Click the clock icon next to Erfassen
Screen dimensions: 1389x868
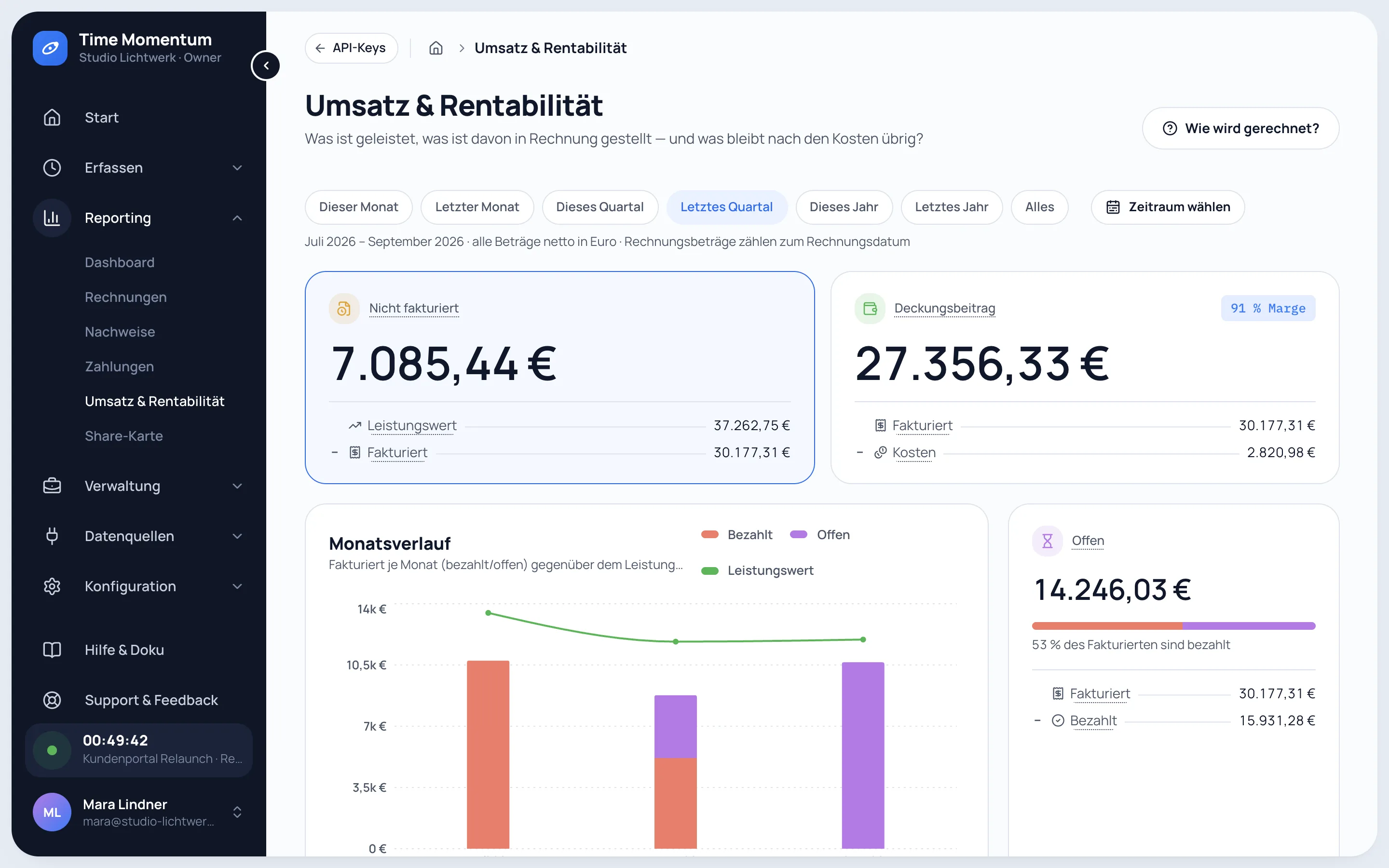[52, 168]
